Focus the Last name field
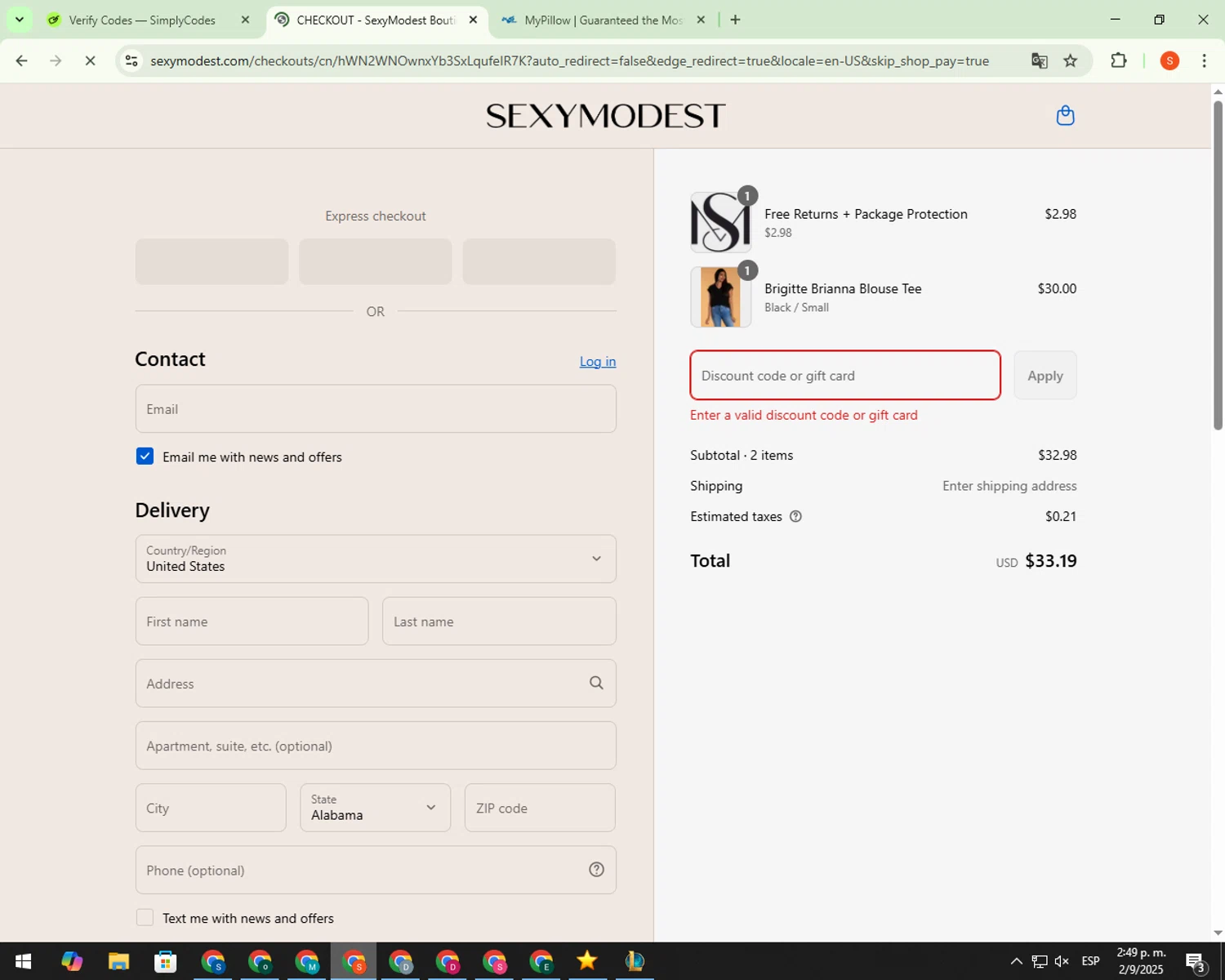This screenshot has width=1225, height=980. 499,621
